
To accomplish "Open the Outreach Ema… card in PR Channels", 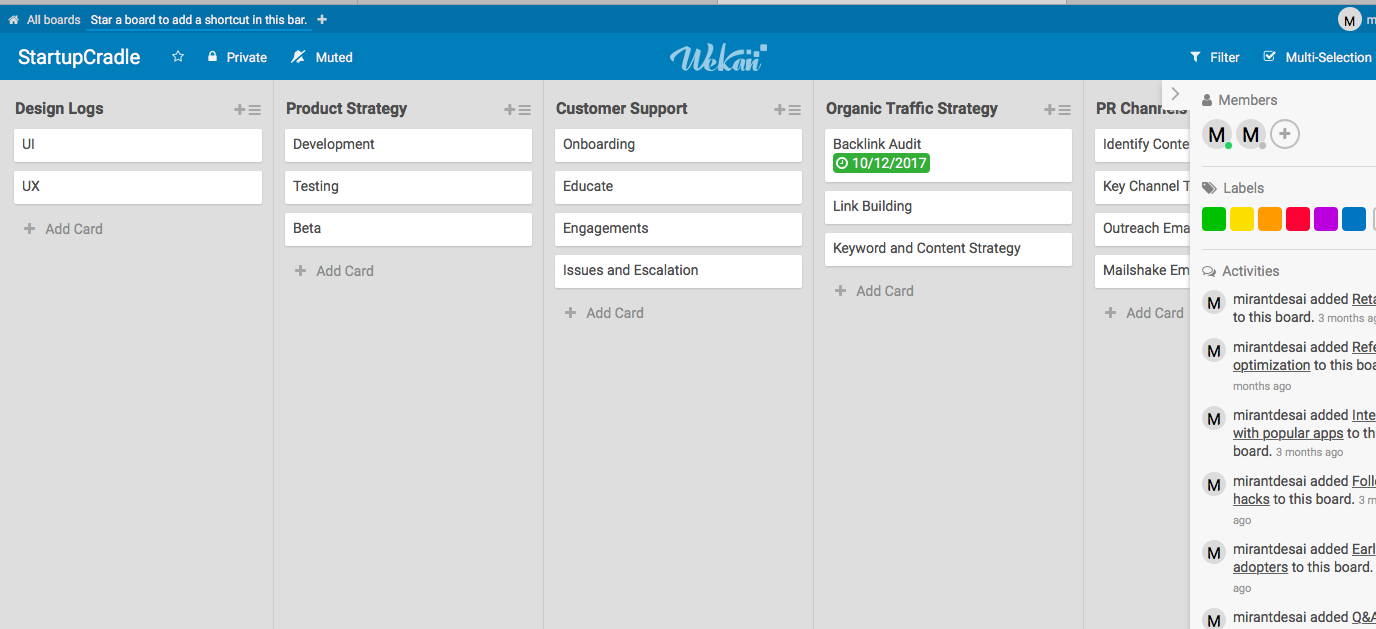I will 1142,229.
